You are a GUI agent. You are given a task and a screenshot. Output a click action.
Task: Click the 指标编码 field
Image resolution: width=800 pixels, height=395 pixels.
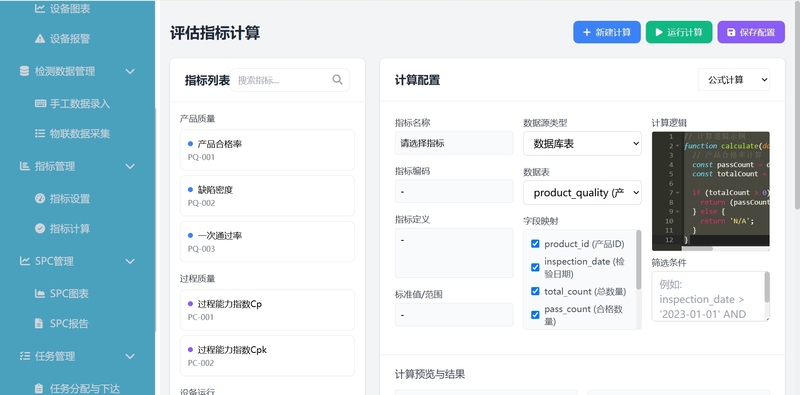click(454, 191)
